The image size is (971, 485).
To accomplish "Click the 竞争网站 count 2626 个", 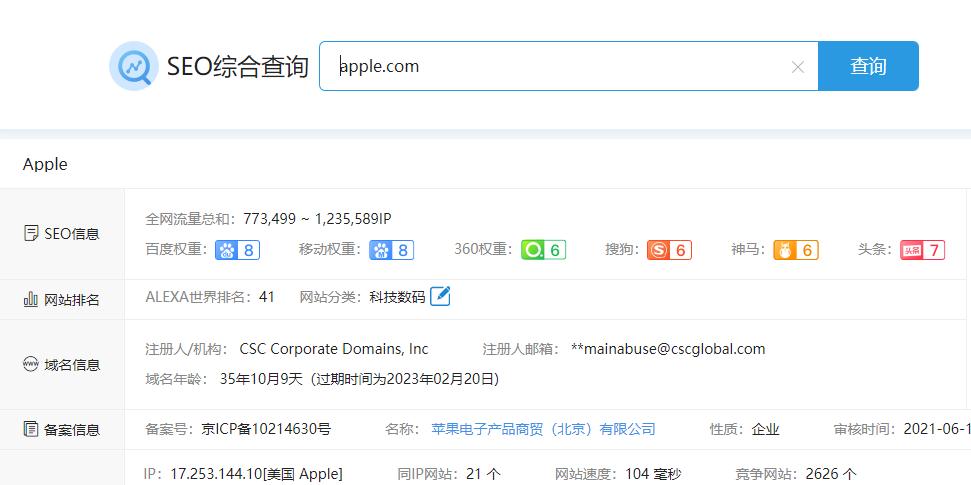I will click(831, 474).
